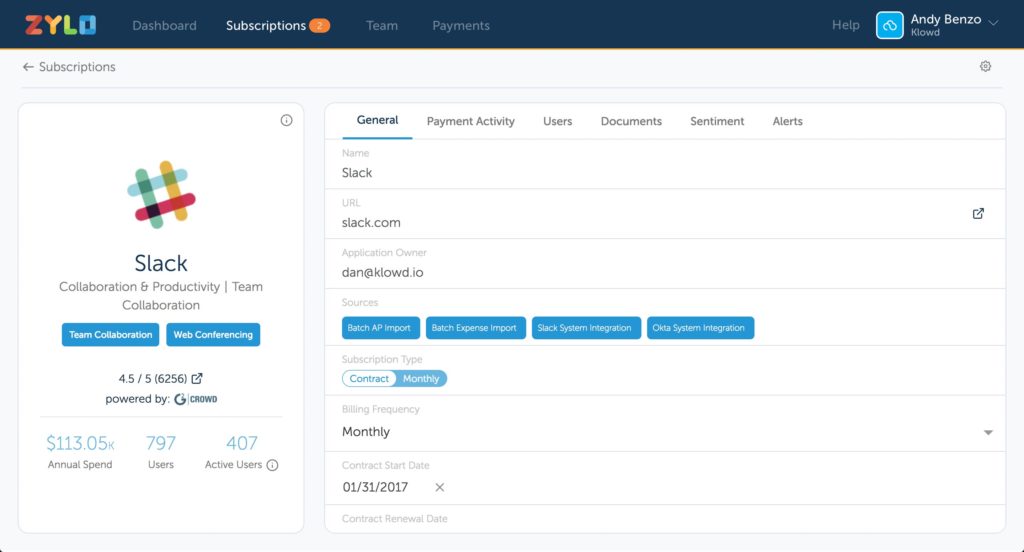Click the Slack logo image
Image resolution: width=1024 pixels, height=552 pixels.
tap(161, 194)
